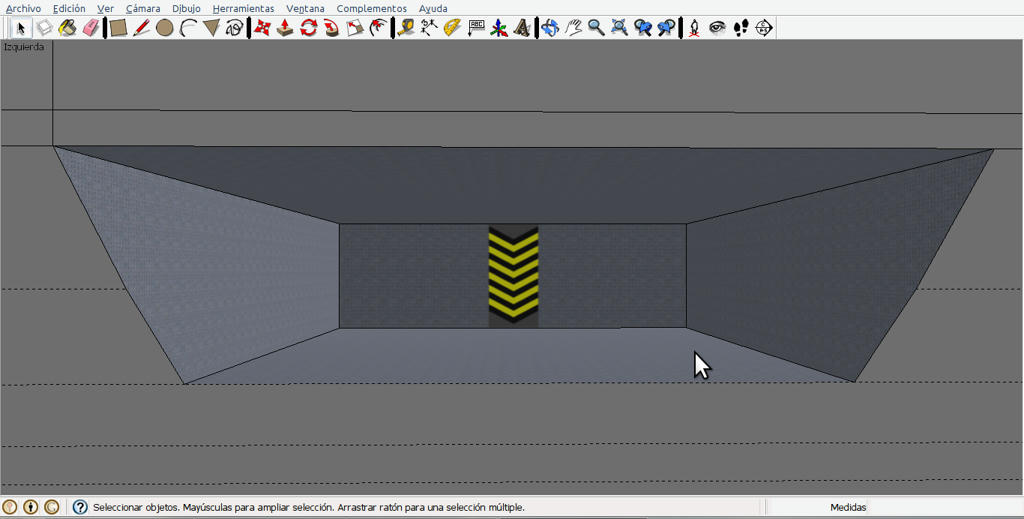Select the Paint Bucket tool
This screenshot has width=1024, height=519.
(x=67, y=27)
